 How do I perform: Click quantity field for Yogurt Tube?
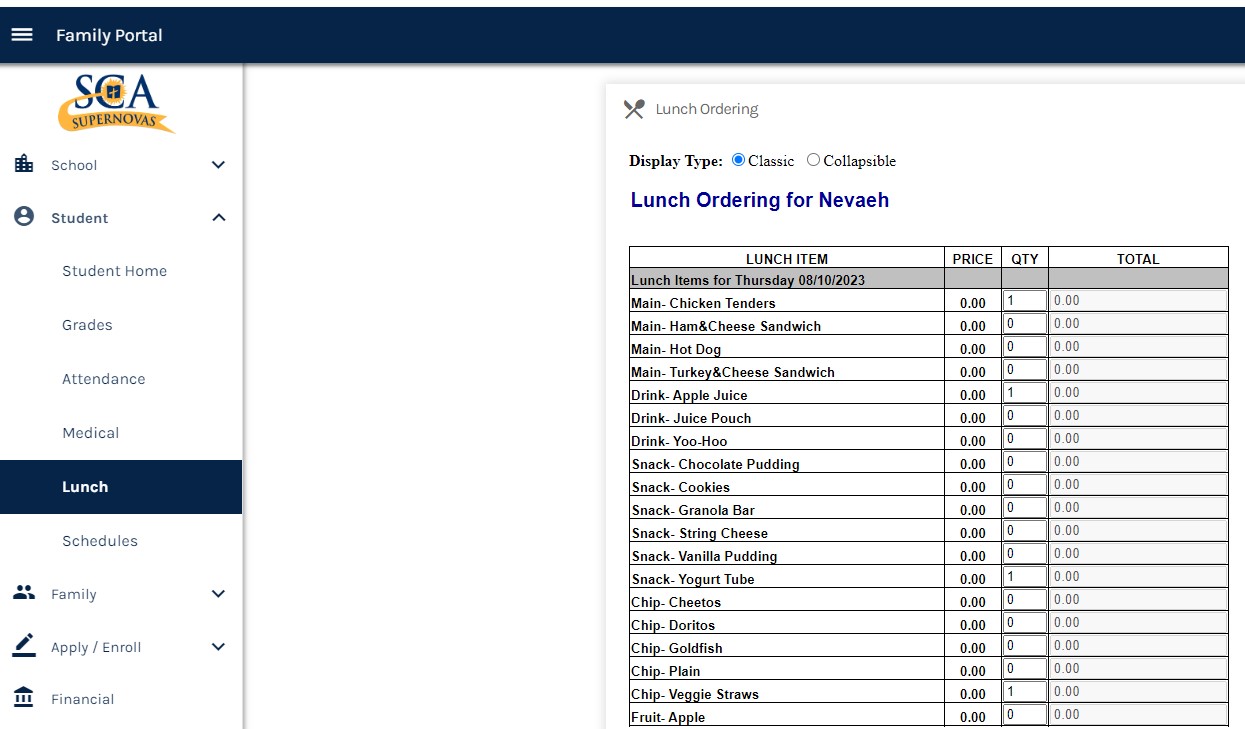point(1025,576)
